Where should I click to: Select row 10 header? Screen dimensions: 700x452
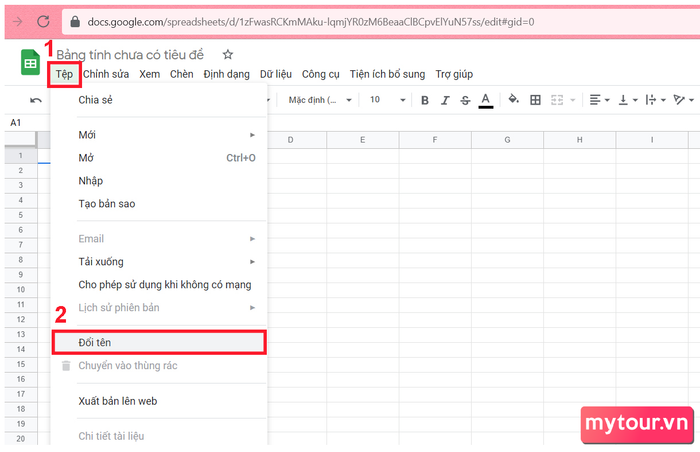coord(21,289)
